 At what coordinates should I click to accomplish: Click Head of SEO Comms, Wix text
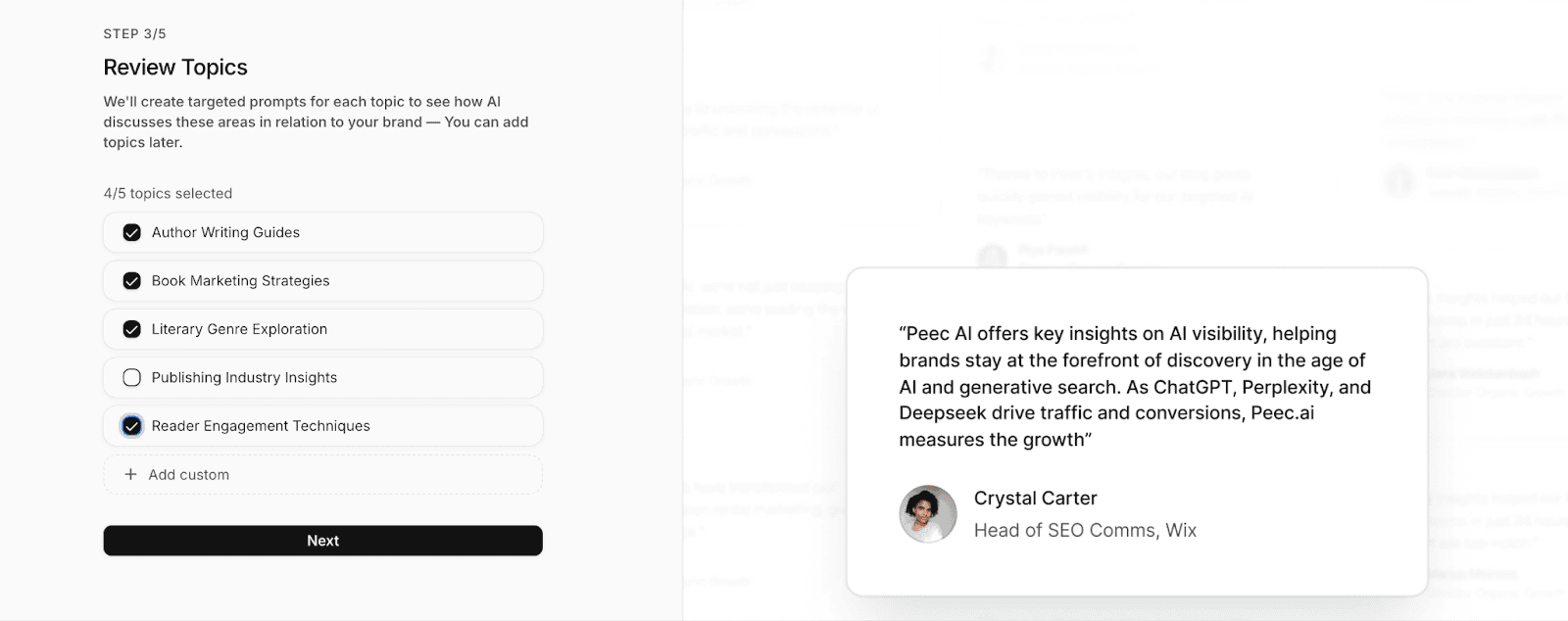(1085, 530)
